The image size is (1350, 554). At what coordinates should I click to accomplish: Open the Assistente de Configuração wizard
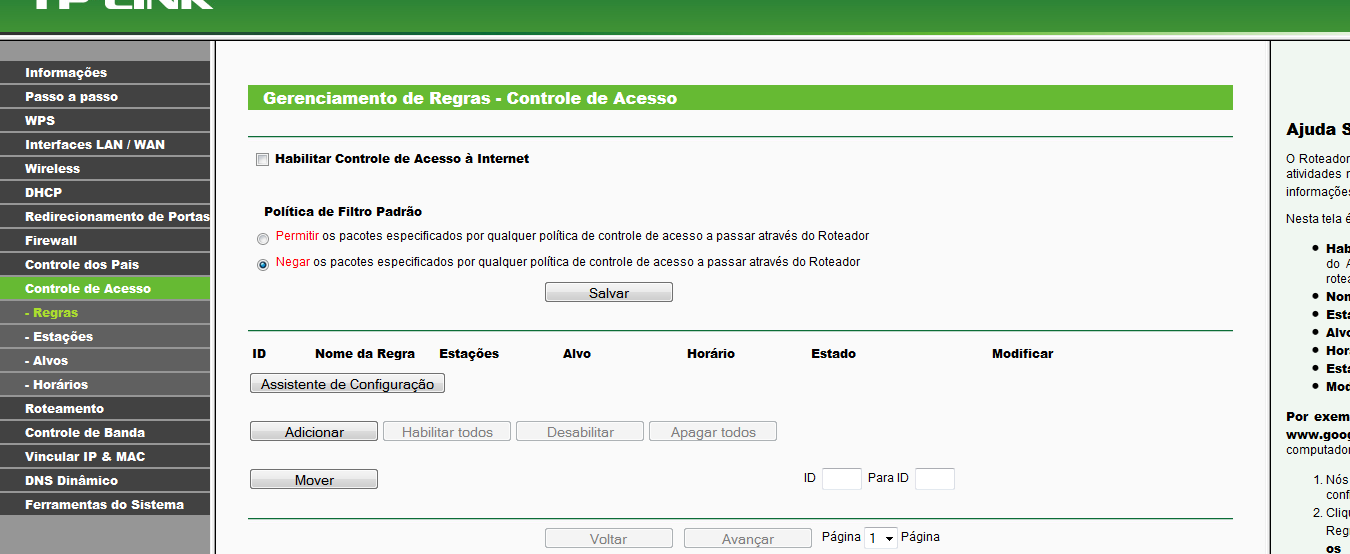coord(347,384)
